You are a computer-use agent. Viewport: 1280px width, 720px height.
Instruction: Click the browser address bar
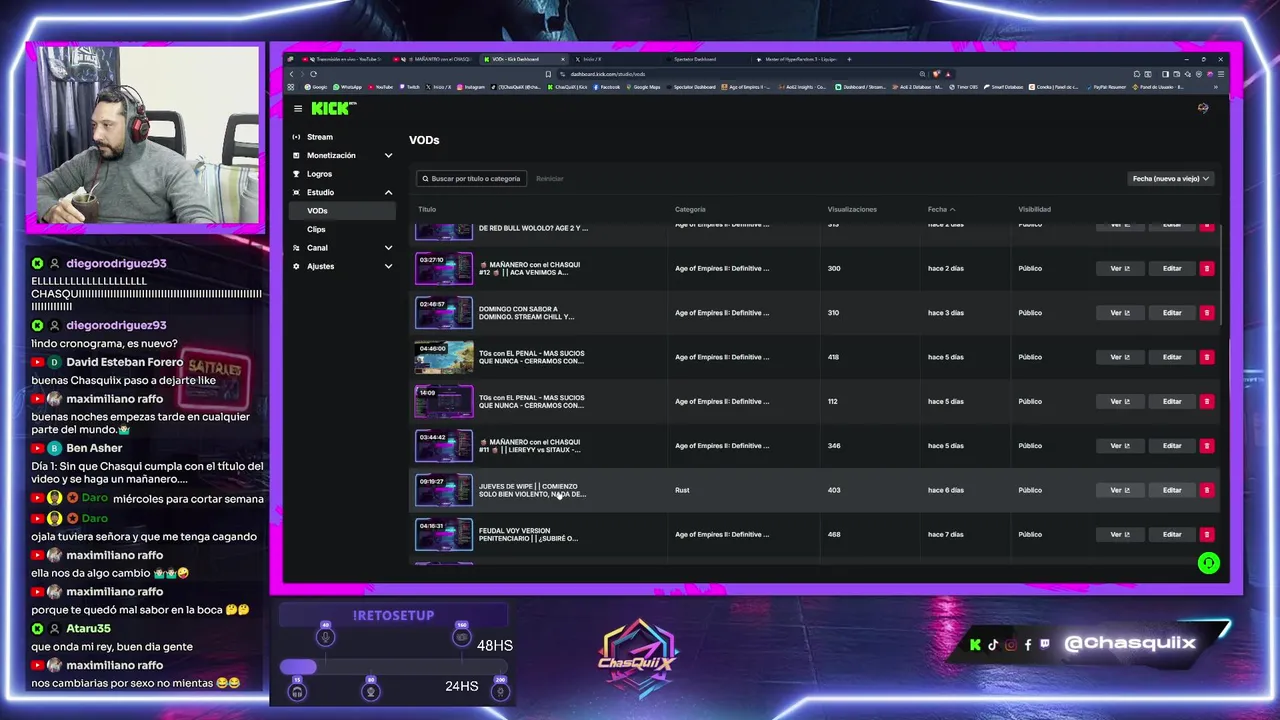(740, 74)
